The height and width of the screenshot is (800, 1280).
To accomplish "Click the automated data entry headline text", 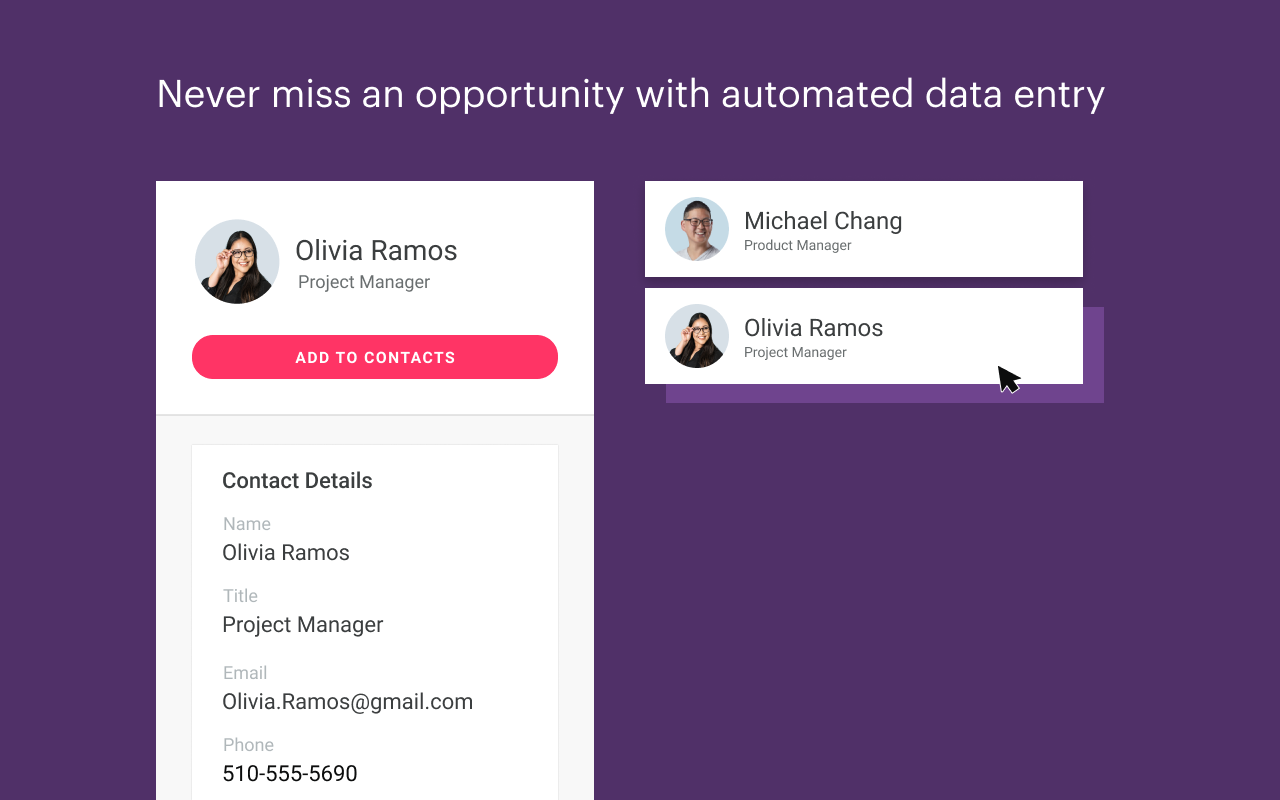I will click(x=630, y=94).
